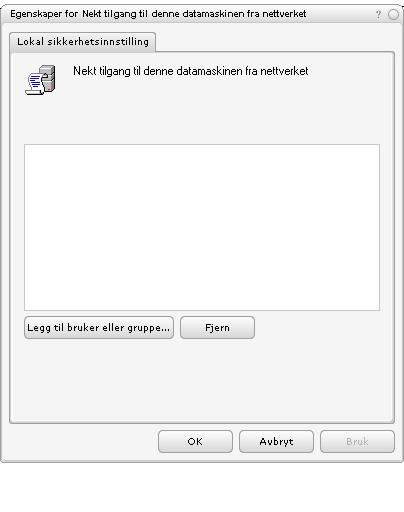Open context help via the ? icon

click(x=378, y=14)
